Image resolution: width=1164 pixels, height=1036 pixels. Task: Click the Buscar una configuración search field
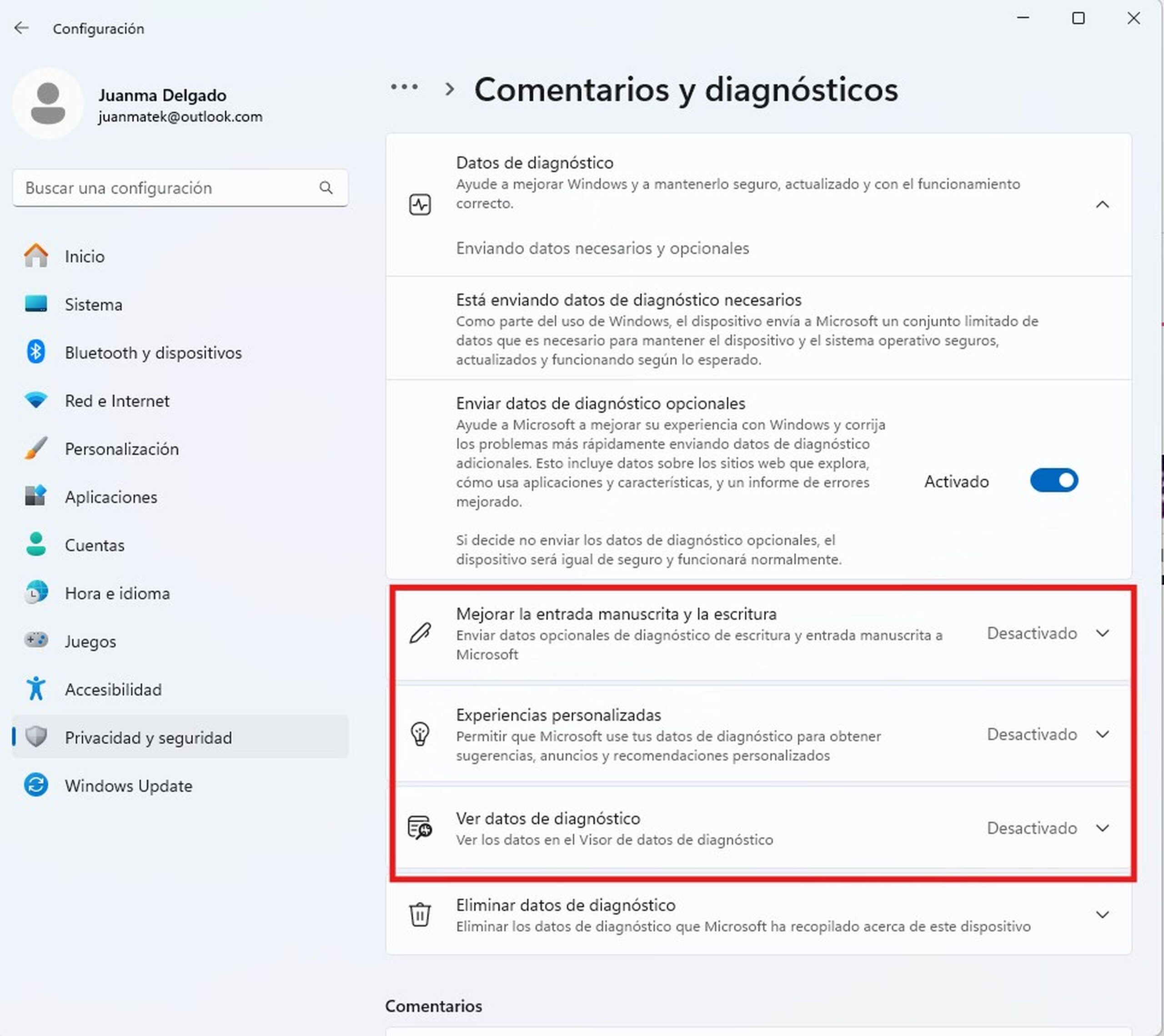tap(181, 188)
